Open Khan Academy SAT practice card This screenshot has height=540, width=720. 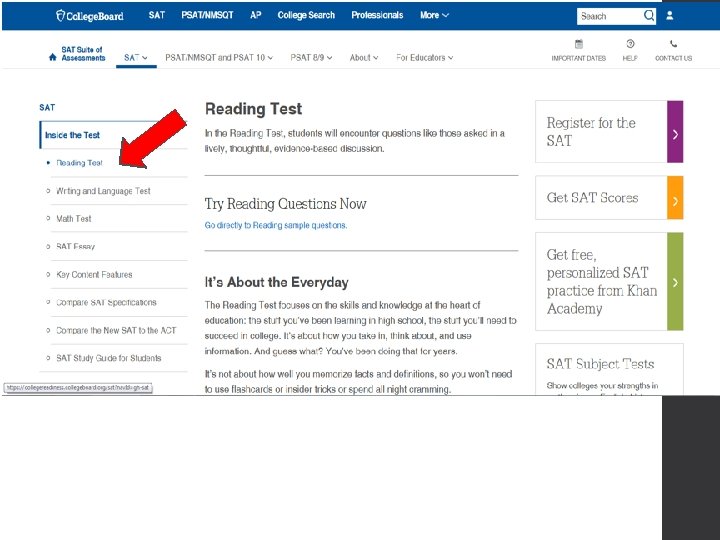(x=609, y=281)
